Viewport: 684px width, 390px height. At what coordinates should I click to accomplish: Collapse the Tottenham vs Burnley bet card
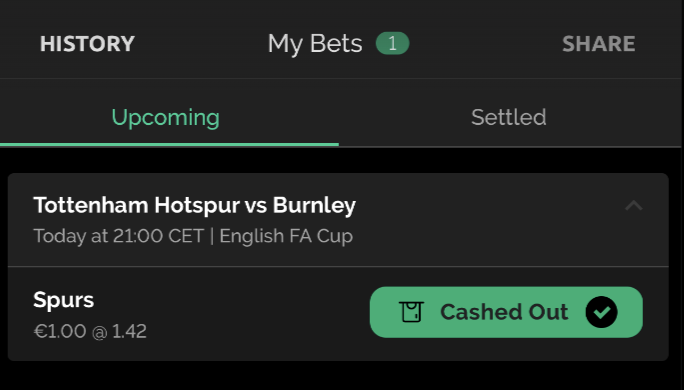tap(633, 205)
